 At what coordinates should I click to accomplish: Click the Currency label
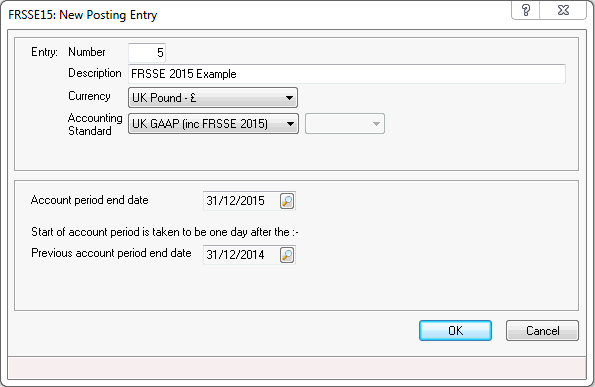(89, 96)
